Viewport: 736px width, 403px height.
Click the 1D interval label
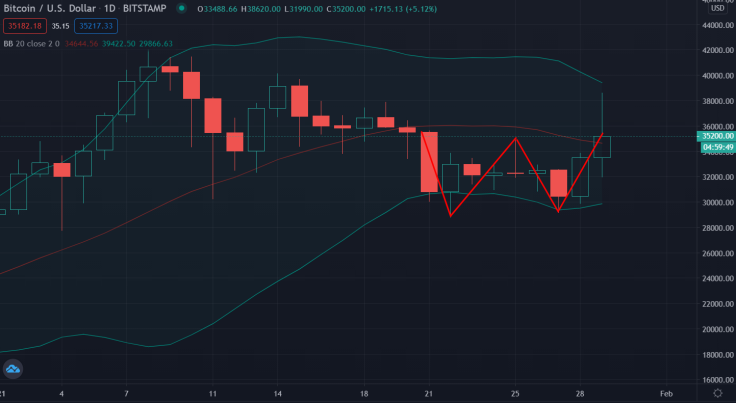pos(109,8)
